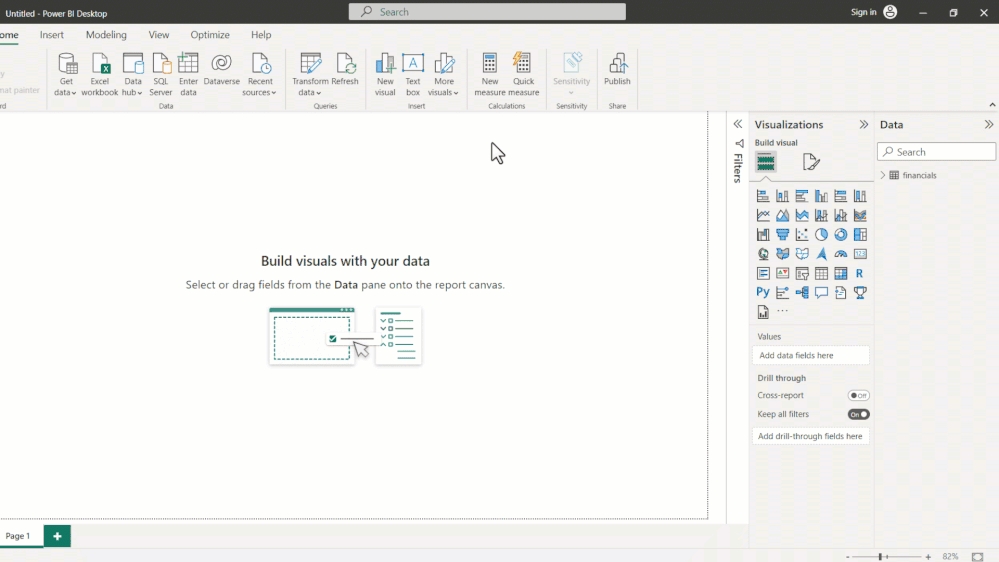Viewport: 999px width, 562px height.
Task: Collapse the Data pane
Action: click(x=988, y=124)
